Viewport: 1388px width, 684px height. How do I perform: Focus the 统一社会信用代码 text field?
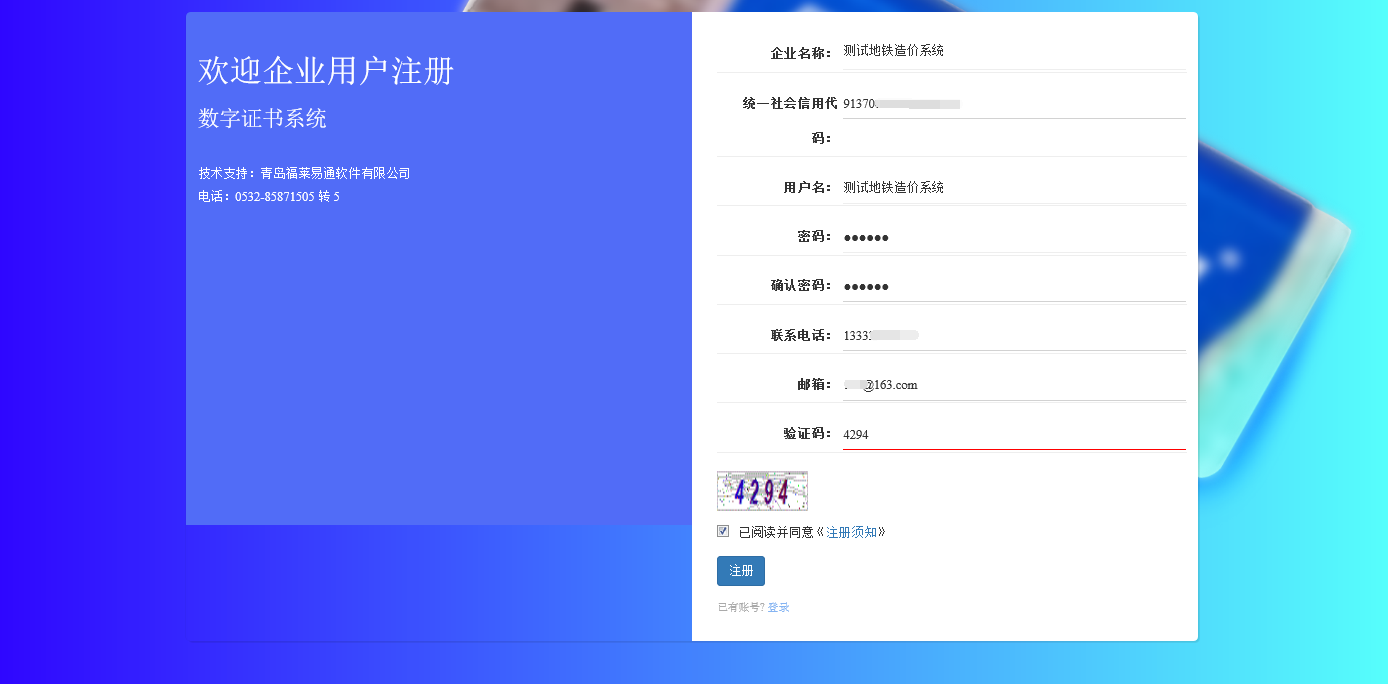coord(1013,104)
